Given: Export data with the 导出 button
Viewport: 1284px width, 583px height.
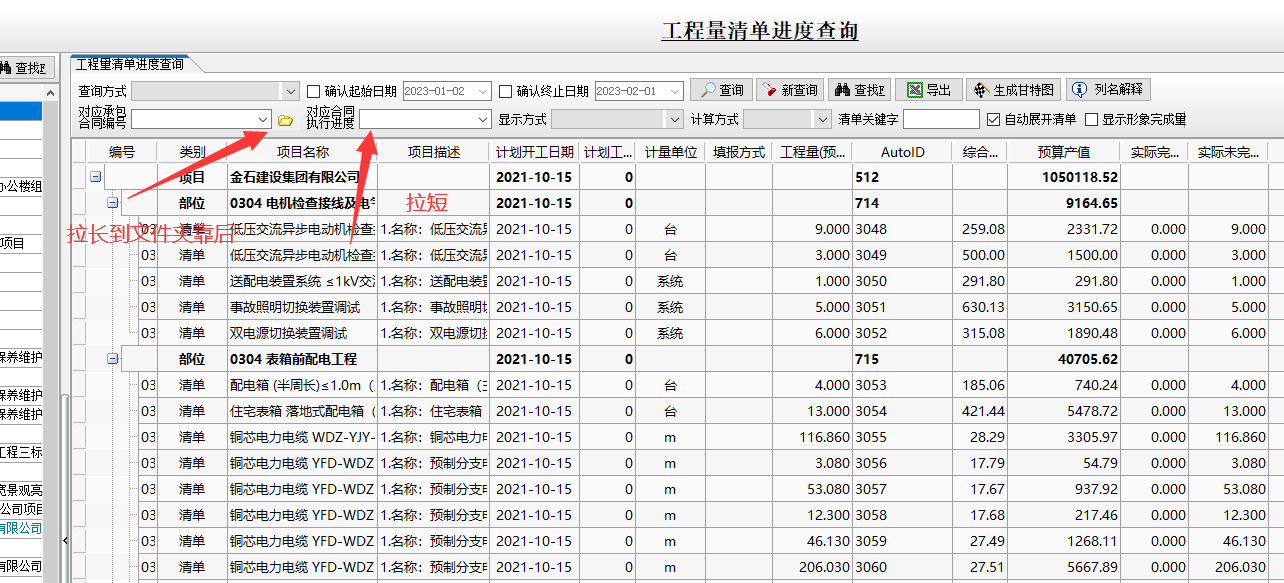Looking at the screenshot, I should pyautogui.click(x=928, y=90).
